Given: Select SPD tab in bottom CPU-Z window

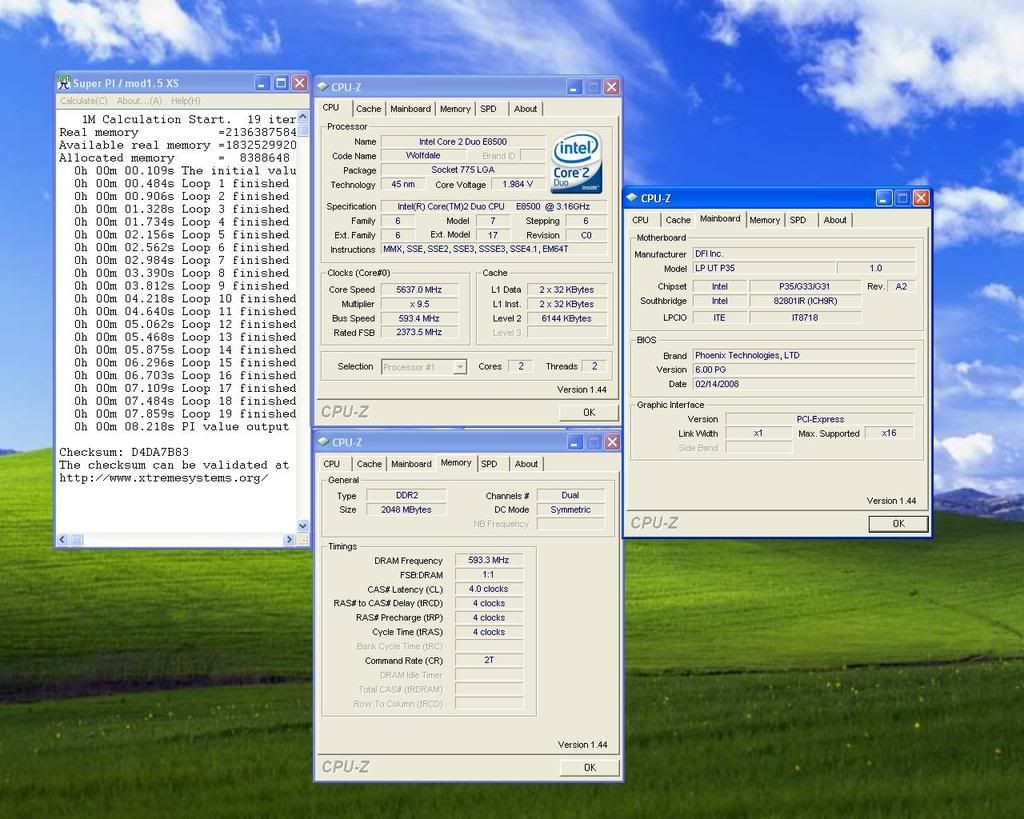Looking at the screenshot, I should [x=489, y=464].
